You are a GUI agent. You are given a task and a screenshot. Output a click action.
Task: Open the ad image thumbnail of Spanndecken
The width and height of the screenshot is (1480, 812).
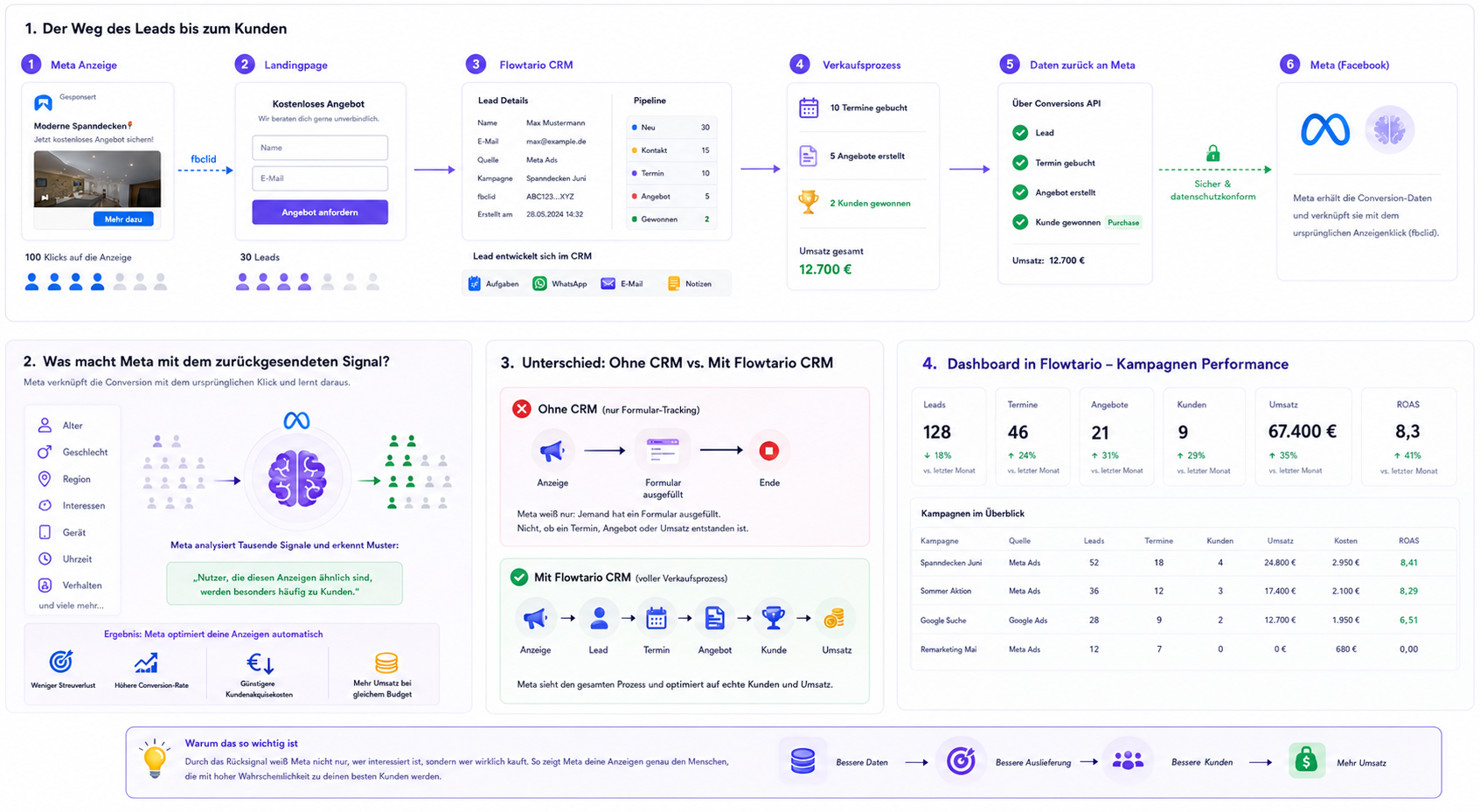pyautogui.click(x=97, y=179)
